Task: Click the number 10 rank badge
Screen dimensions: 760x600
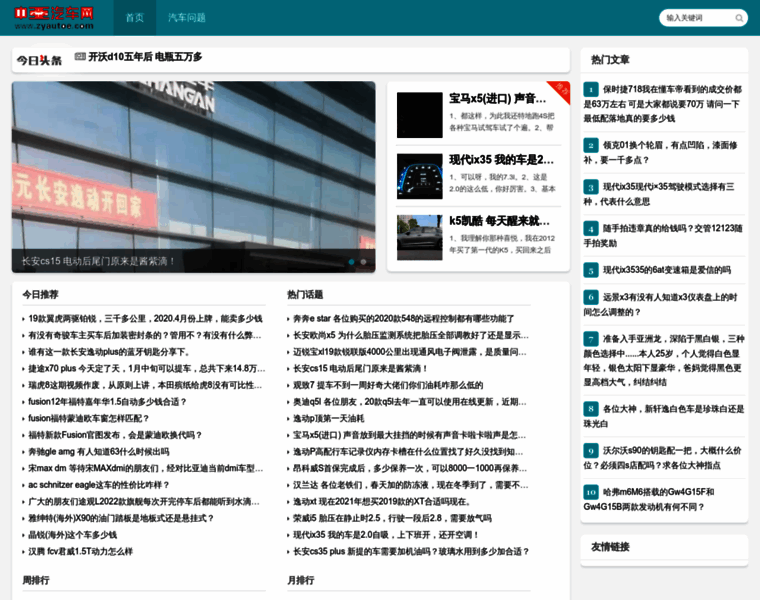Action: click(591, 492)
